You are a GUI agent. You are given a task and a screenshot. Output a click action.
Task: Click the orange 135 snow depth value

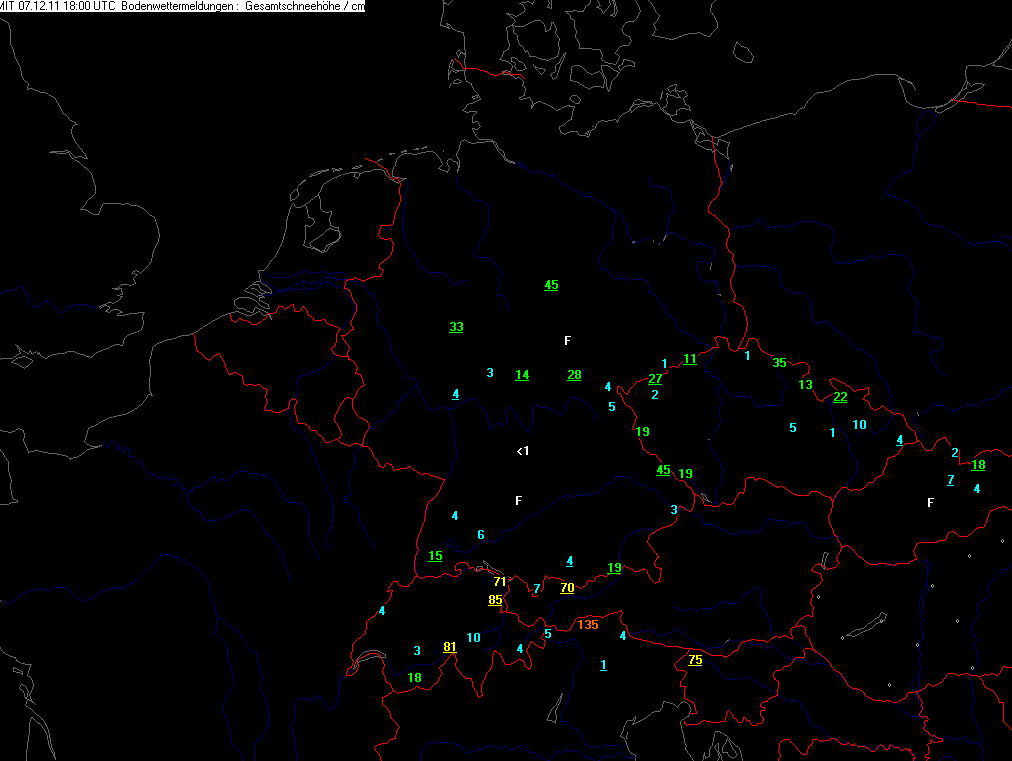point(587,625)
